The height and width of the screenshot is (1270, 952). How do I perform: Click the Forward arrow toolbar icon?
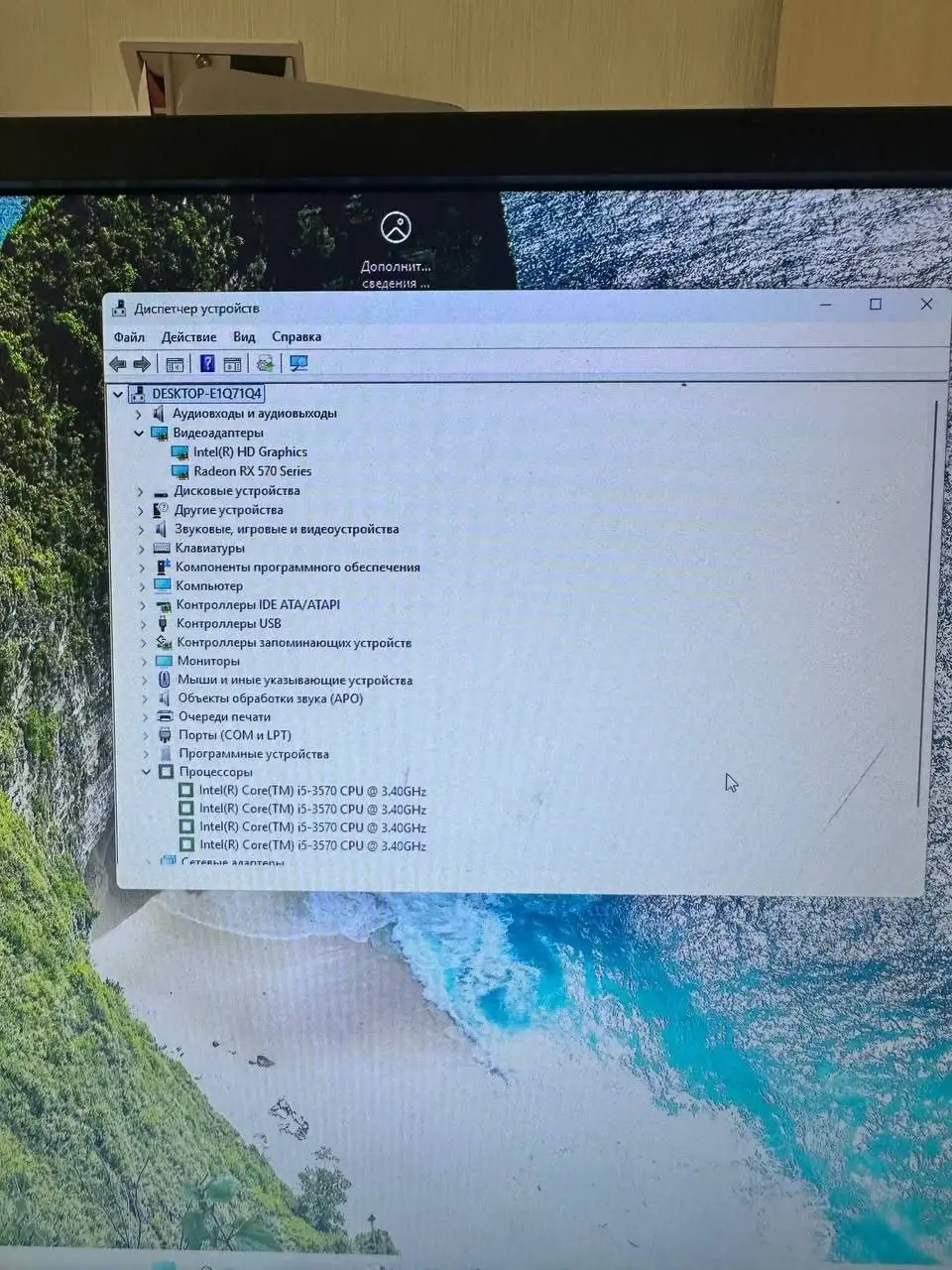click(142, 364)
